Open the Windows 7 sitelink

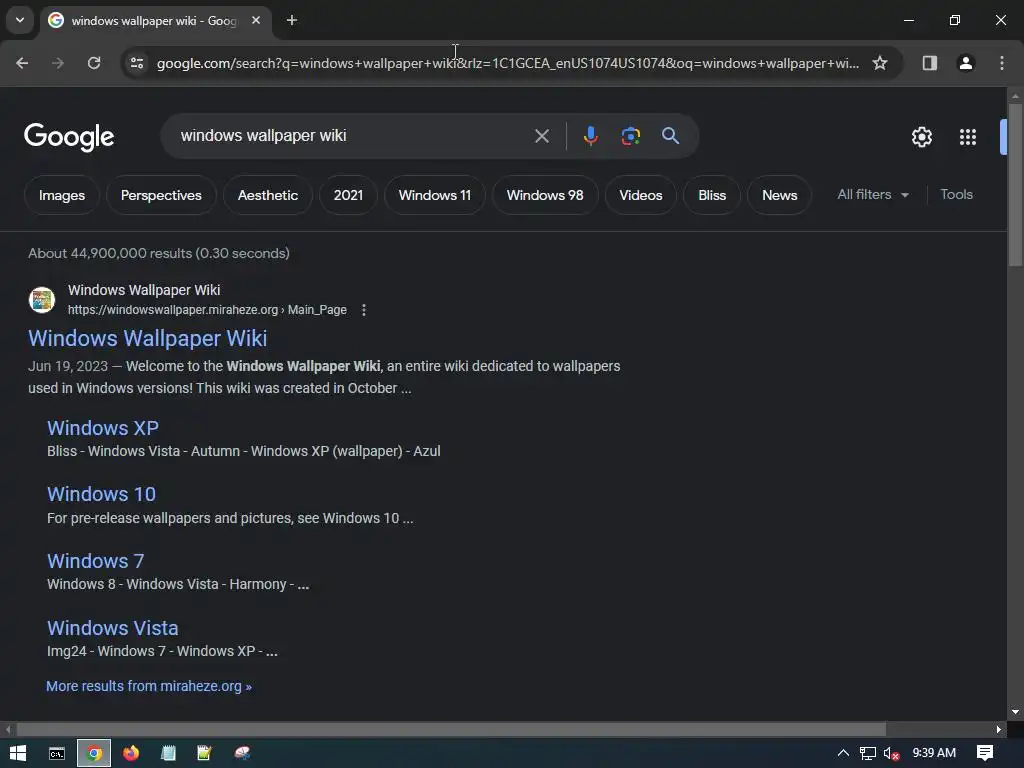tap(95, 561)
